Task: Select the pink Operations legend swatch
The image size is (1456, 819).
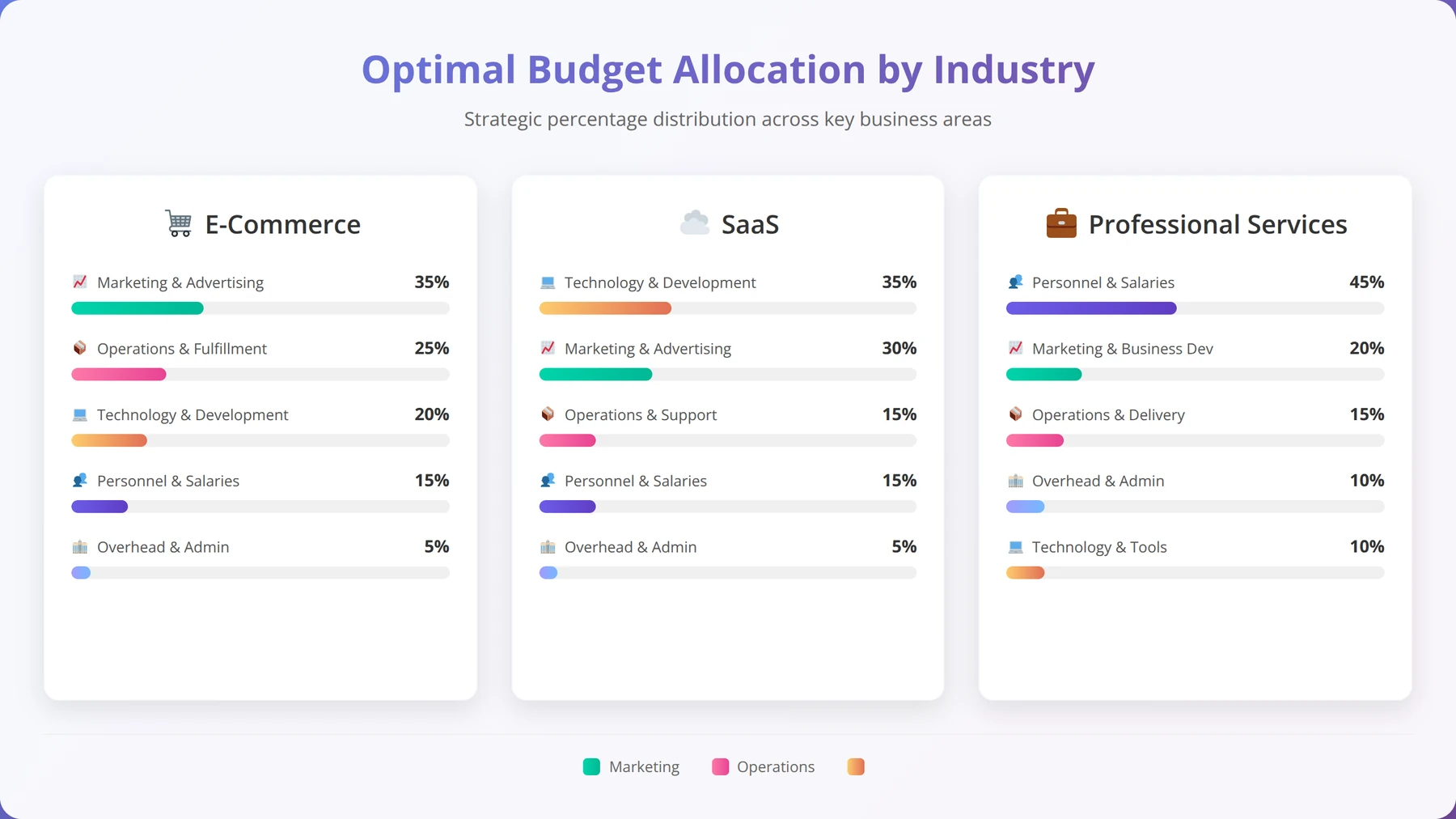Action: coord(720,766)
